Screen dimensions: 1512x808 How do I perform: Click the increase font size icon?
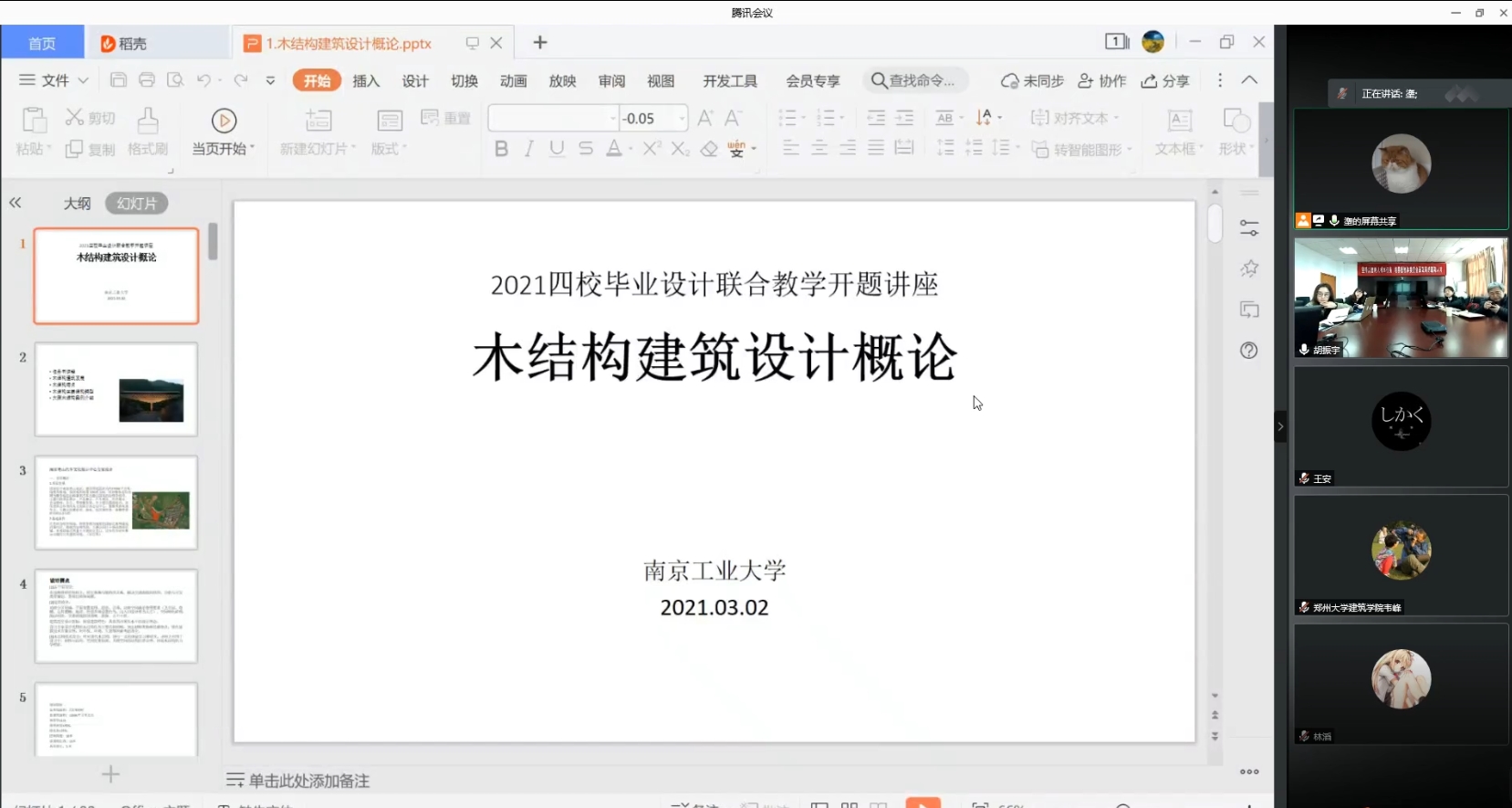point(705,119)
